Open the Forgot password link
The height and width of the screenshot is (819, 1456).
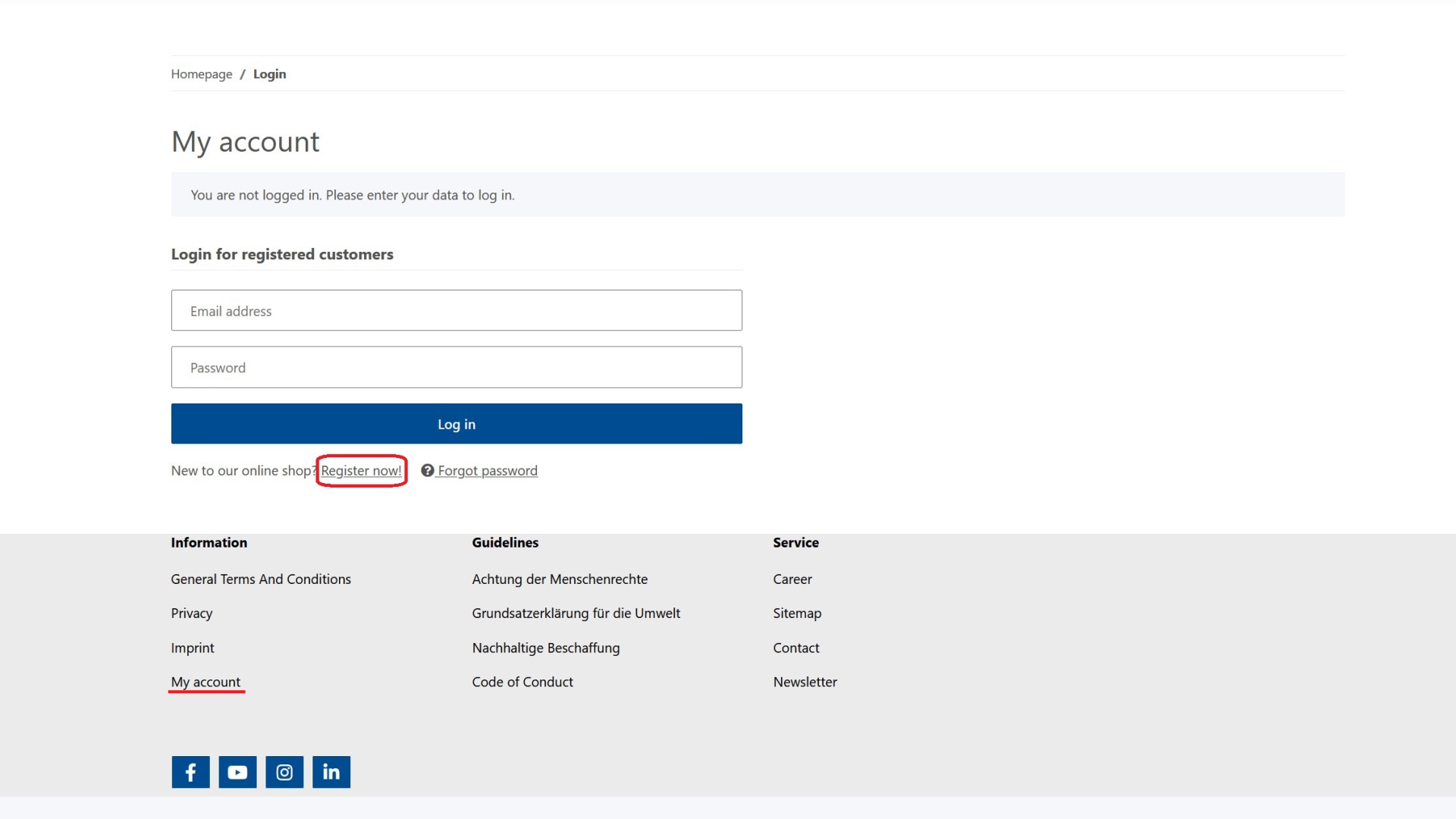click(x=488, y=470)
